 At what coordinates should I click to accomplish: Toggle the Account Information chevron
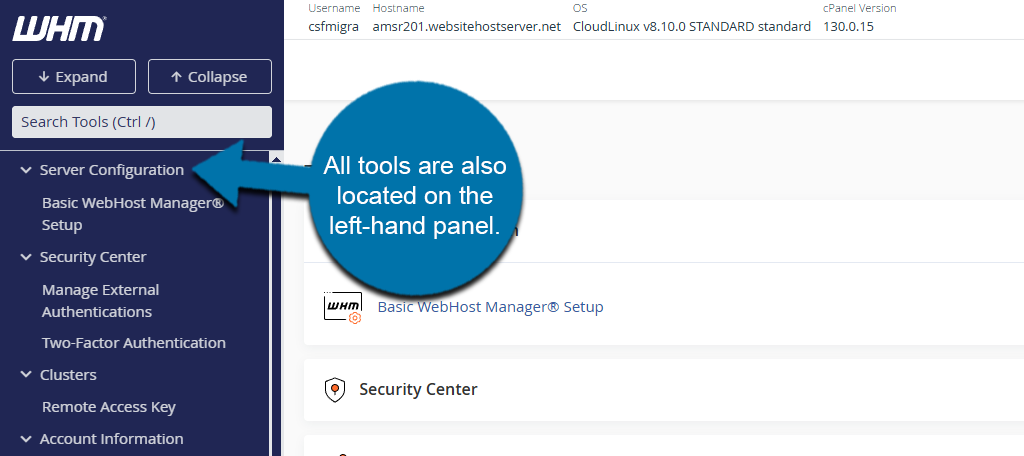point(26,439)
